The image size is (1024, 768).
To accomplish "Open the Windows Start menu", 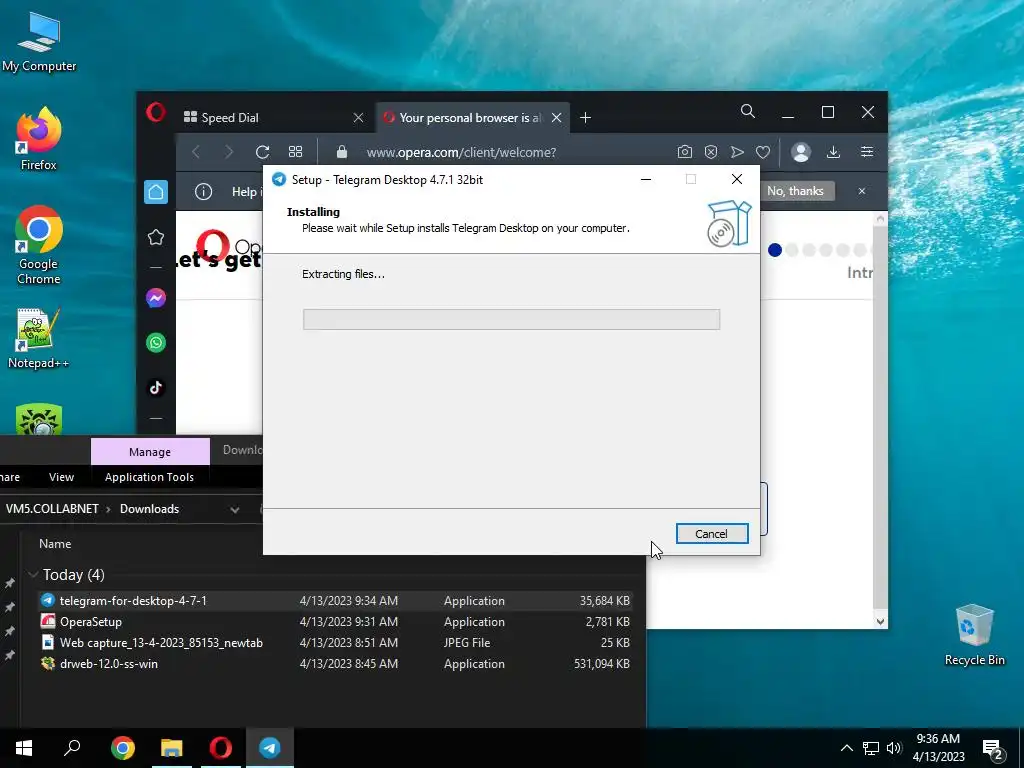I will point(24,748).
